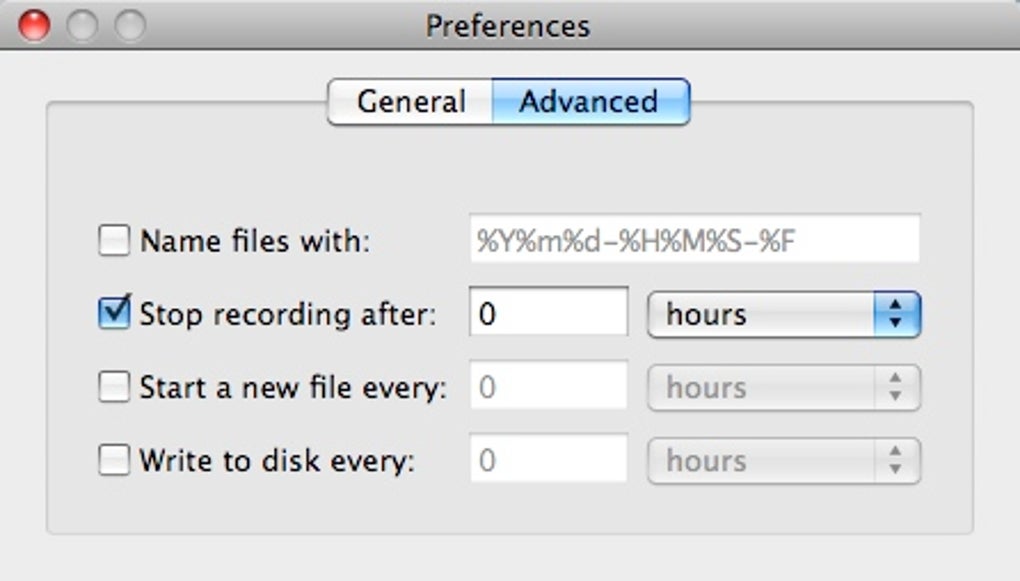Click Write to disk value field
This screenshot has width=1020, height=581.
[x=548, y=460]
